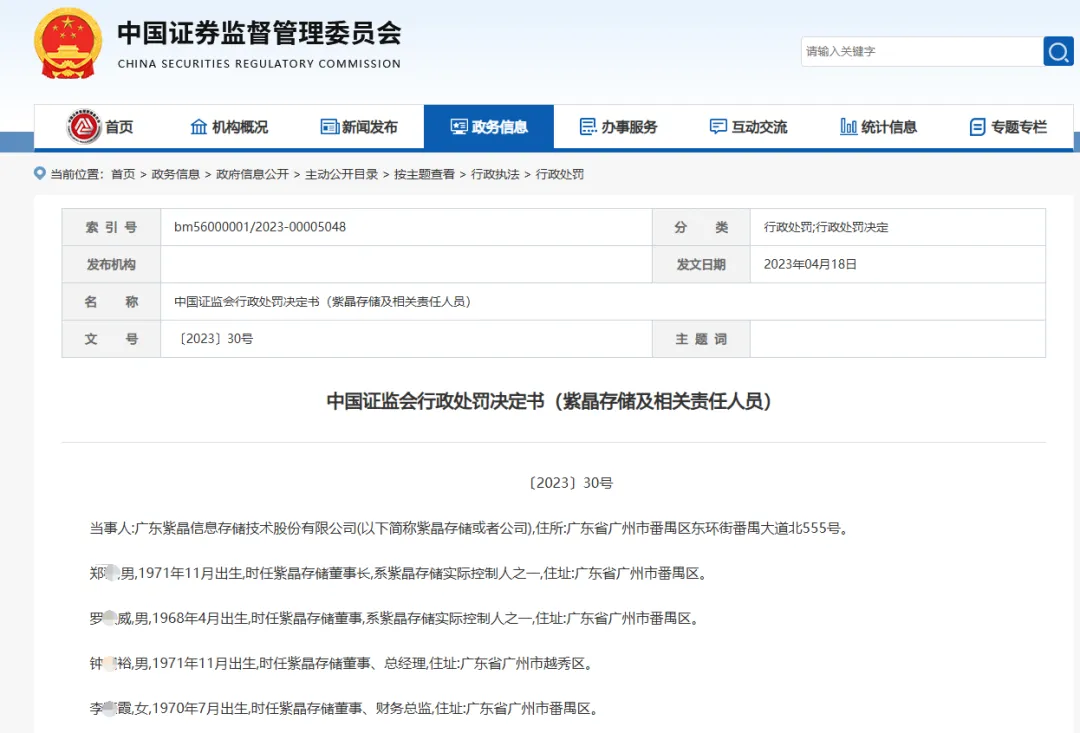
Task: Click the 发布机构 label cell
Action: click(112, 265)
